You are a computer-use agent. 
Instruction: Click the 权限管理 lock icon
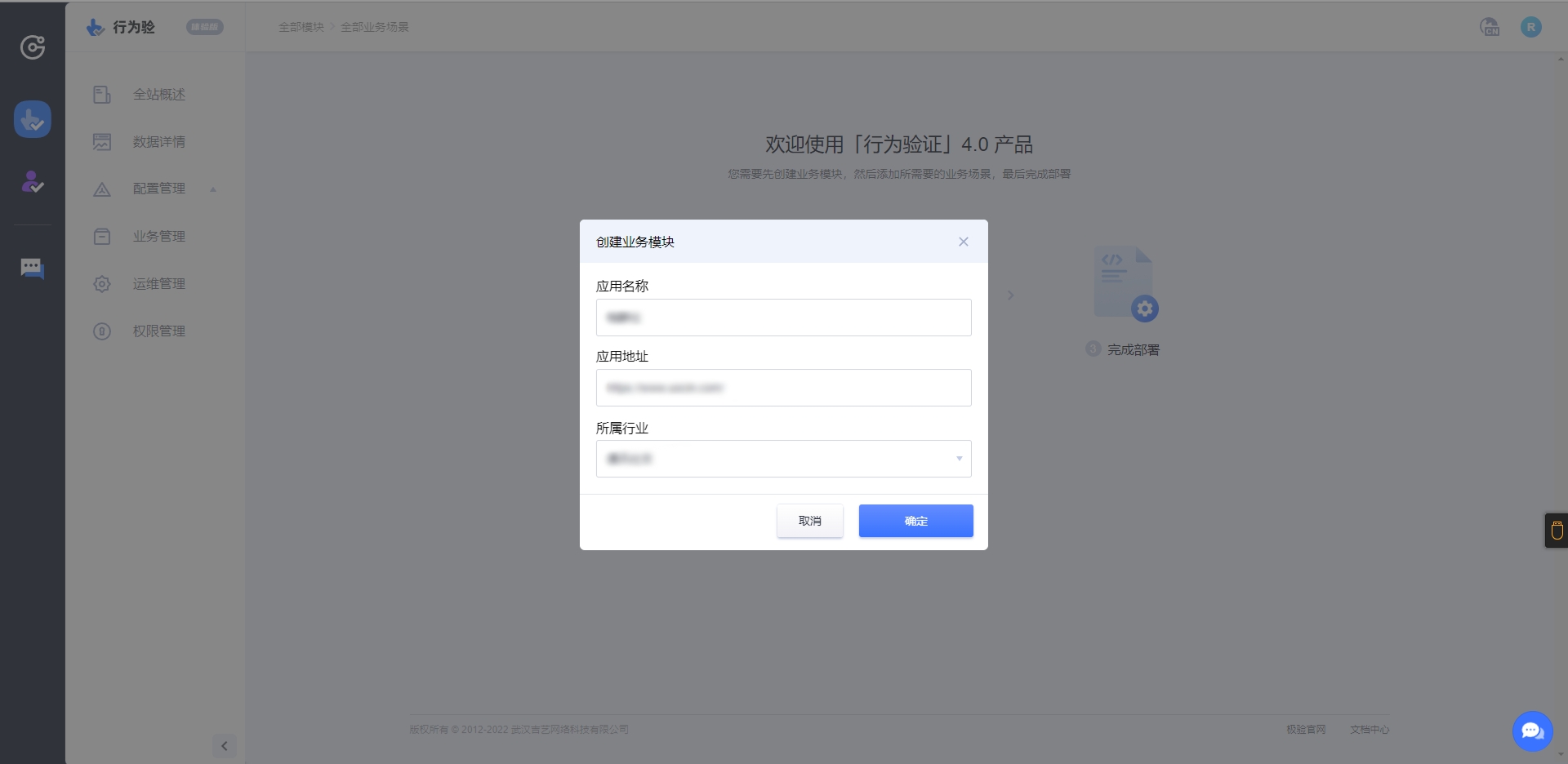tap(102, 331)
